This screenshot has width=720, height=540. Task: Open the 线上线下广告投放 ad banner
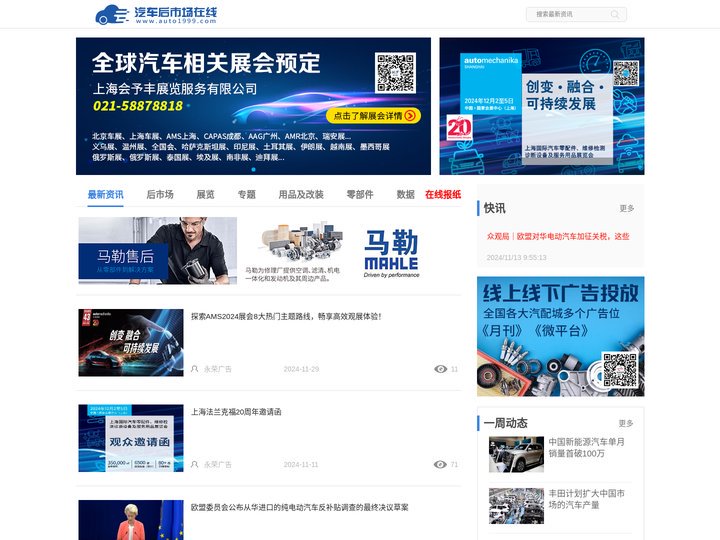point(561,336)
